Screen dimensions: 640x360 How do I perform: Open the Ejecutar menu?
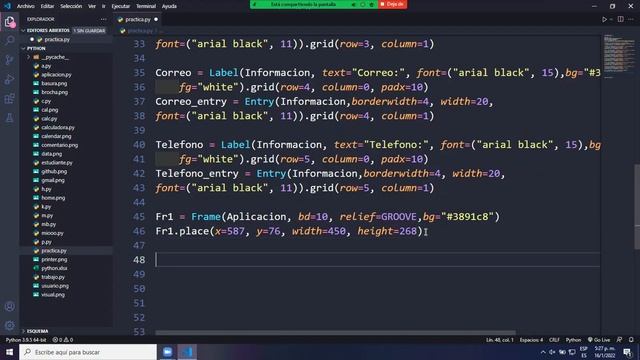[120, 6]
